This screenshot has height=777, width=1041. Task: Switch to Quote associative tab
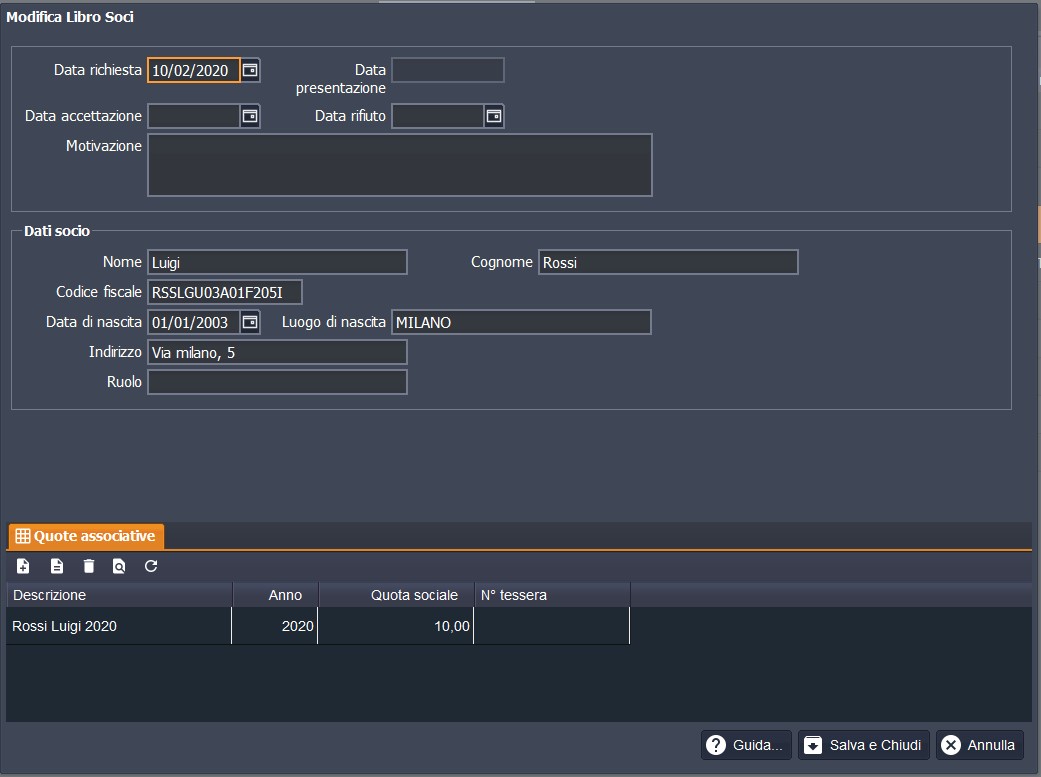86,536
